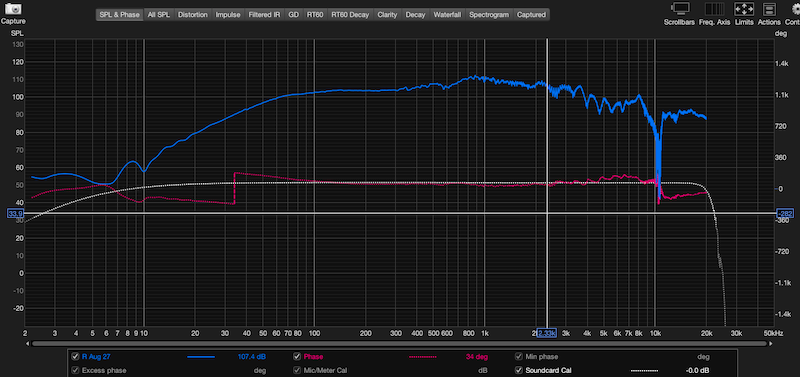
Task: Toggle the Min phase checkbox
Action: tap(519, 357)
